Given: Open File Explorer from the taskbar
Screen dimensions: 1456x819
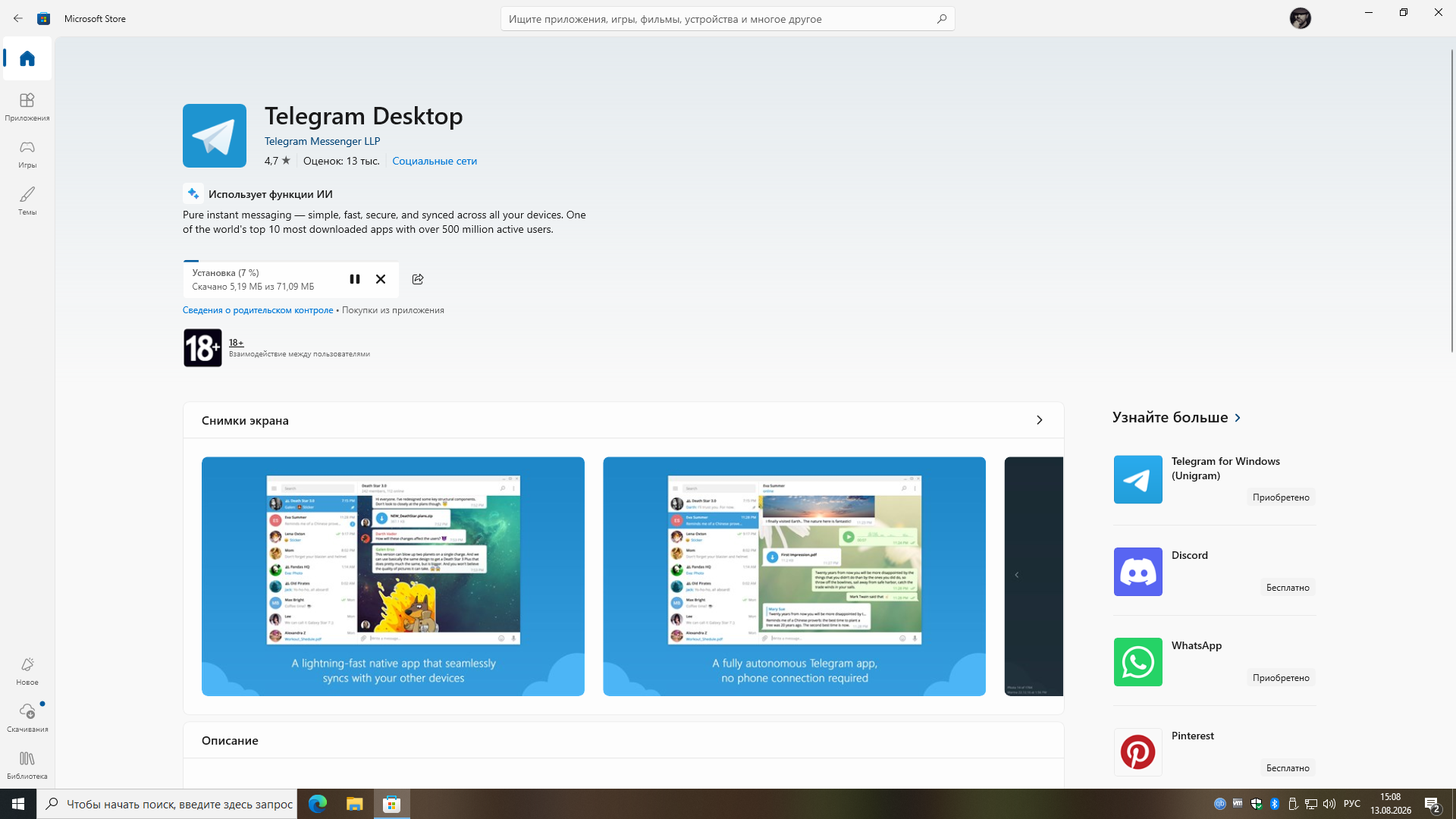Looking at the screenshot, I should [x=355, y=804].
